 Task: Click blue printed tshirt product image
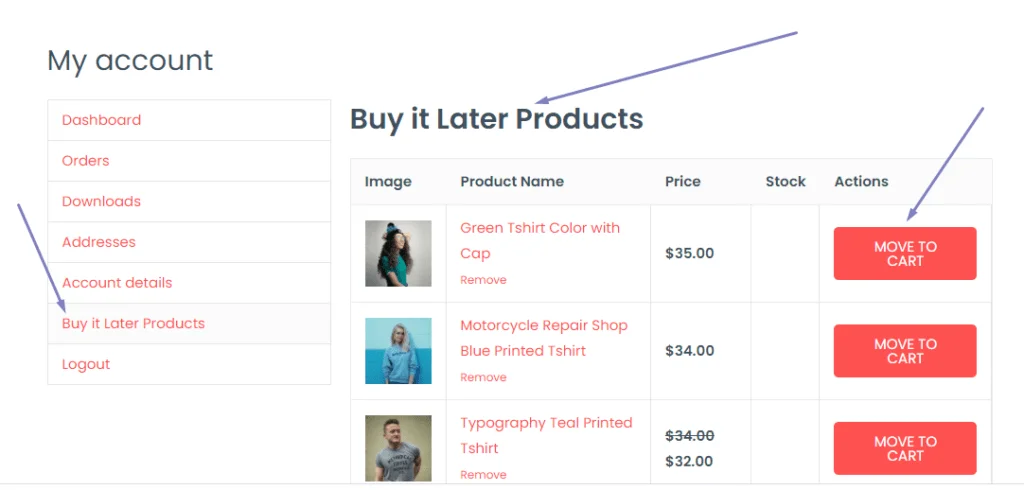click(398, 351)
